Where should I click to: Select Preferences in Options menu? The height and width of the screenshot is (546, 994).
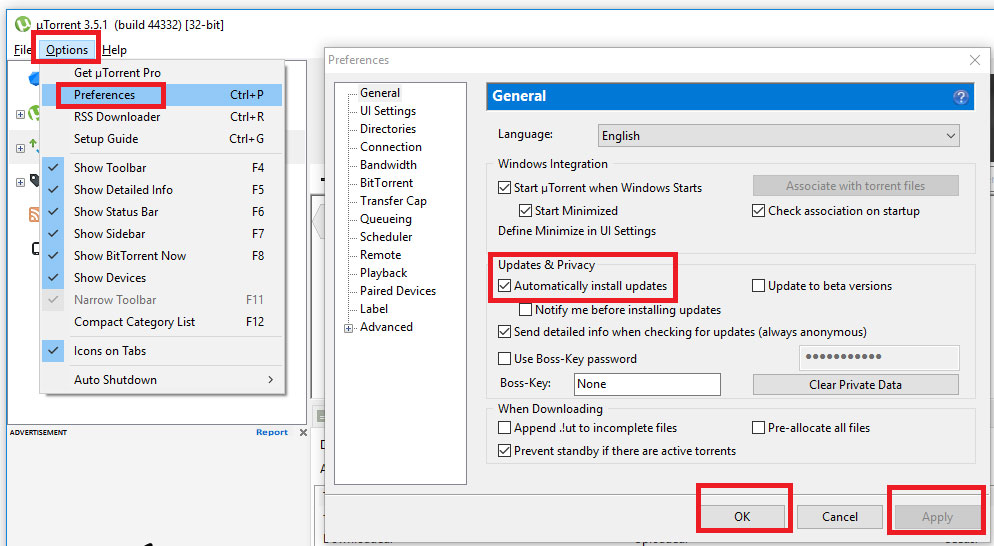pos(162,95)
